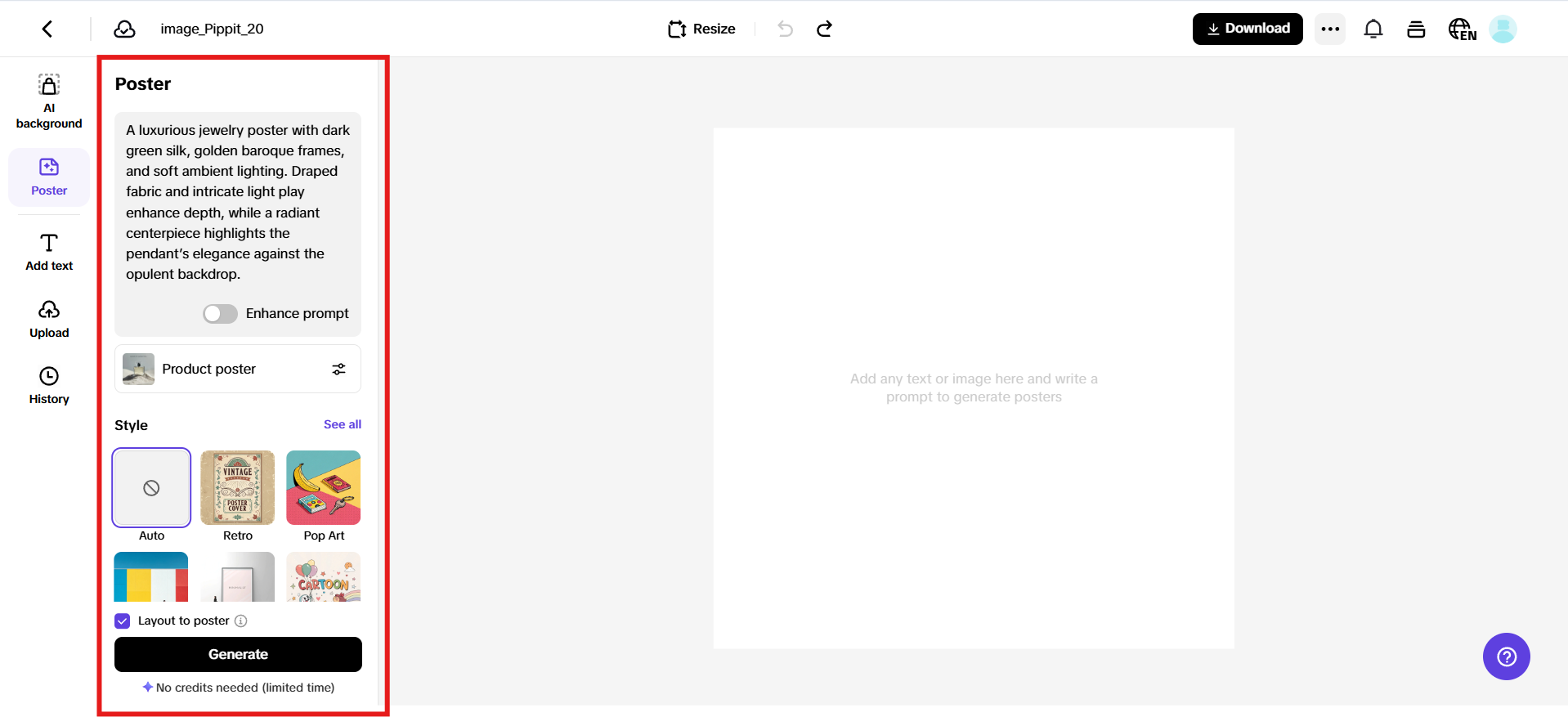This screenshot has width=1568, height=717.
Task: Click the Style section label
Action: pos(131,425)
